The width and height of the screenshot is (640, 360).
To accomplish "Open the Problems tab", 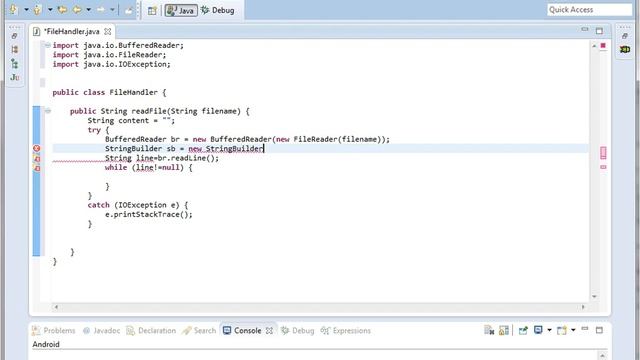I will [54, 331].
